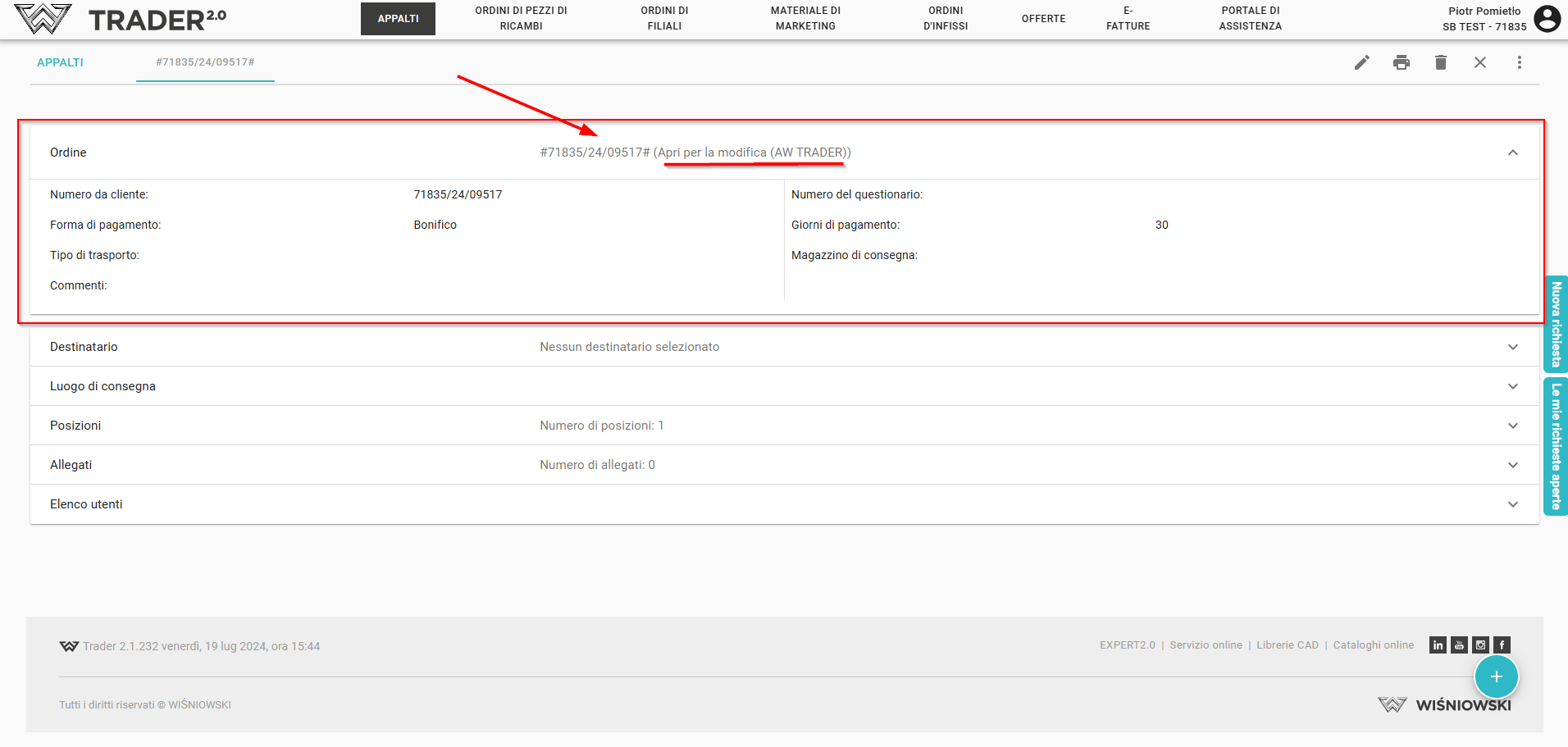Follow the Cataloghi online link
Viewport: 1568px width, 747px height.
(x=1373, y=645)
